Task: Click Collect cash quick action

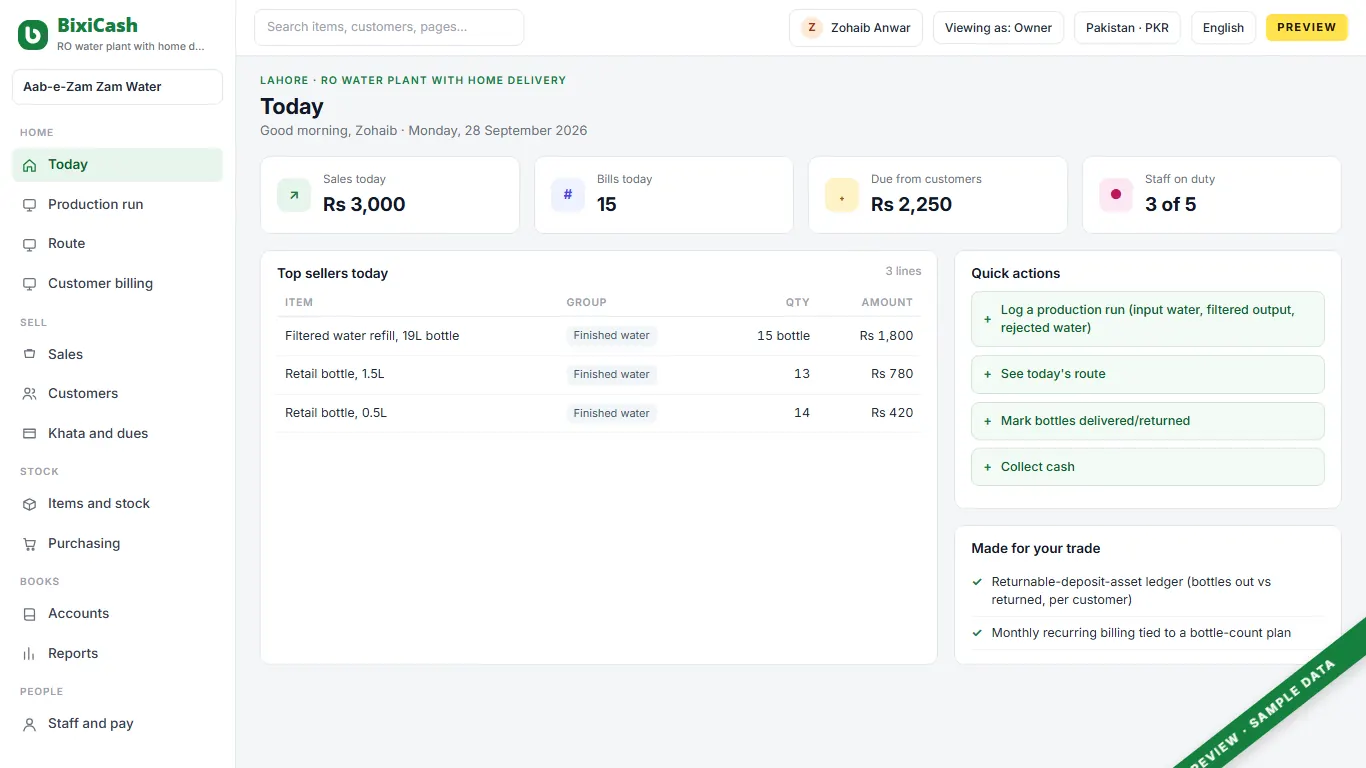Action: click(x=1148, y=467)
